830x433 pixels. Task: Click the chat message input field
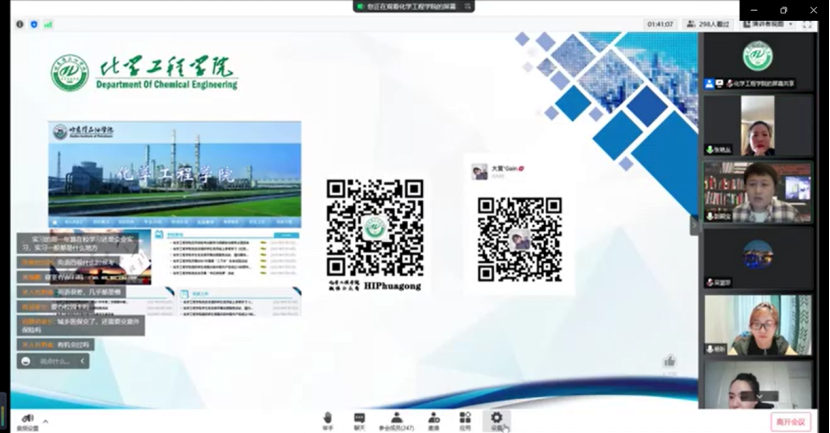(56, 362)
